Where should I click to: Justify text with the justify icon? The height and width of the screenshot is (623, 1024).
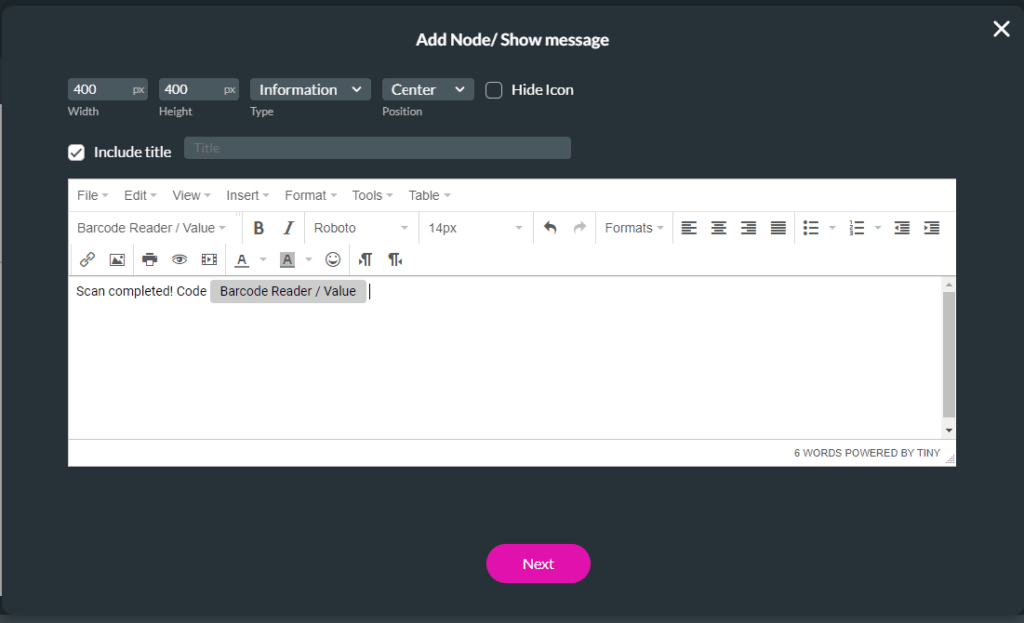coord(778,228)
